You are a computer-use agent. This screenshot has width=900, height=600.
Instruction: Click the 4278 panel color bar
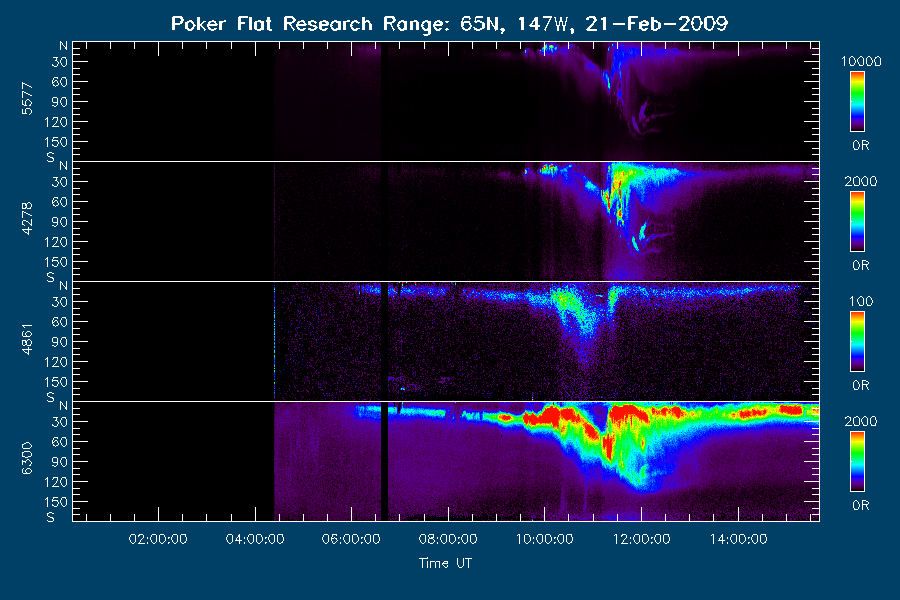[x=858, y=222]
